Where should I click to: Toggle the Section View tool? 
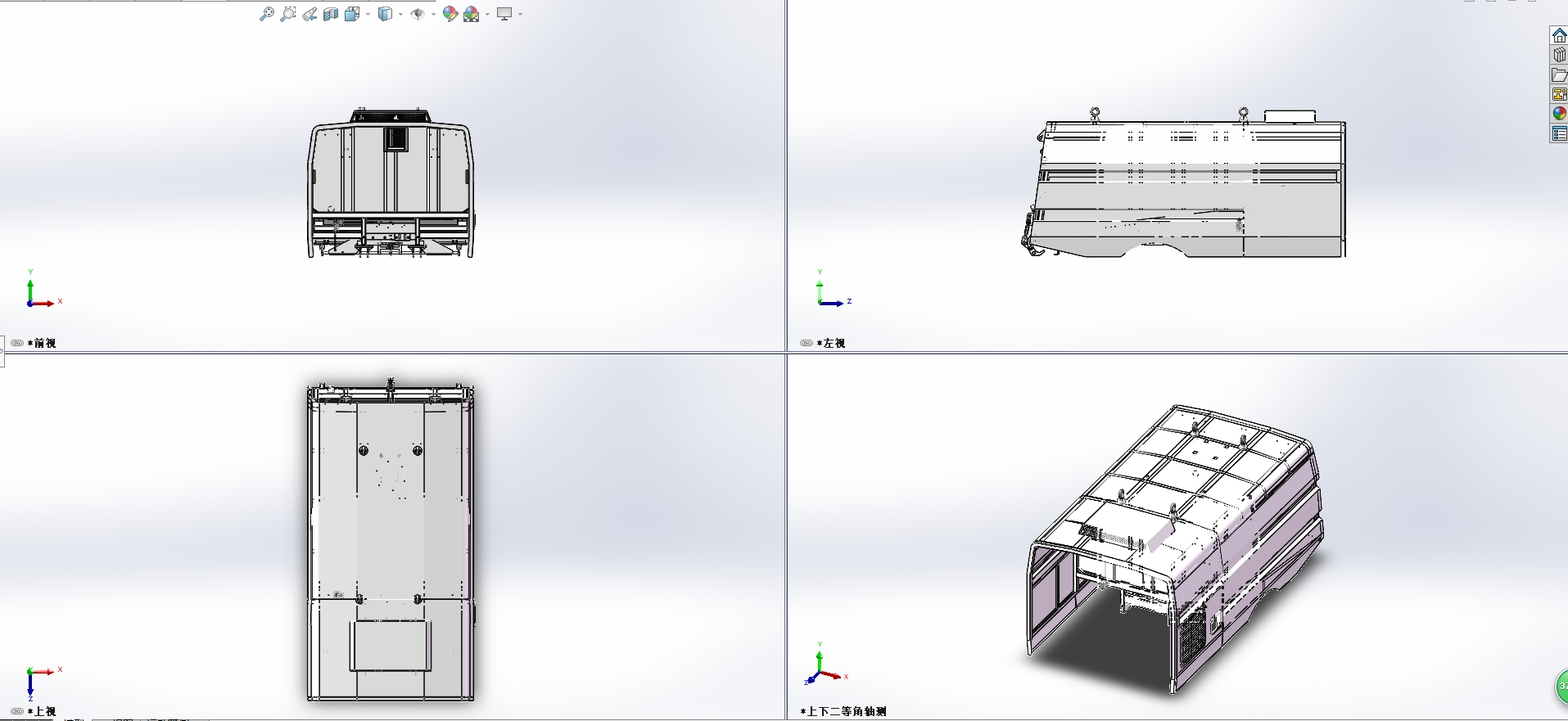[331, 14]
